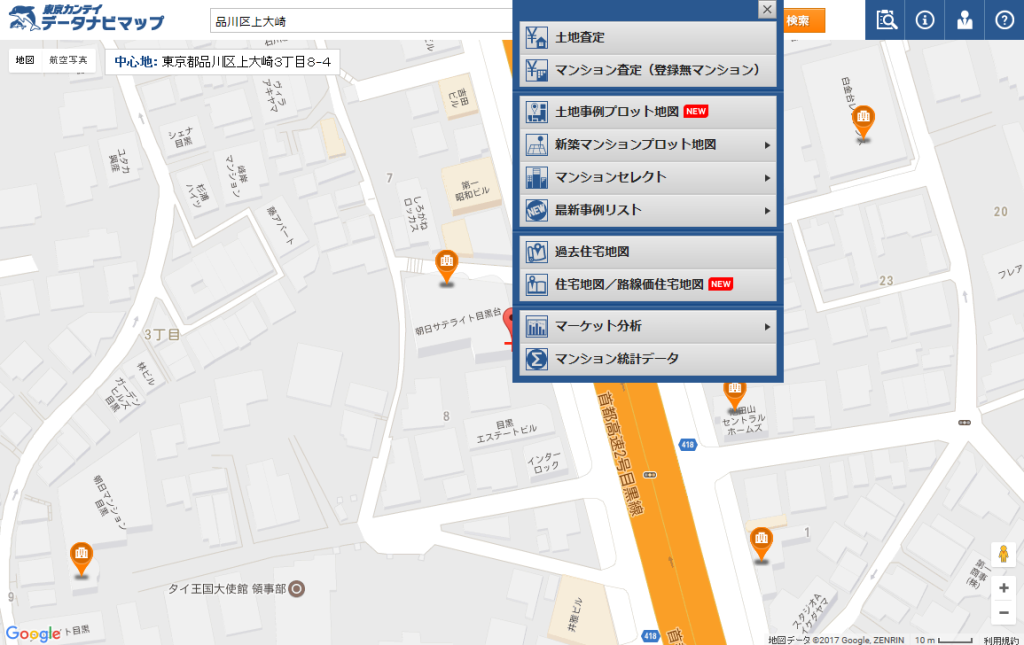
Task: Expand the マンションセレクト submenu
Action: [648, 178]
